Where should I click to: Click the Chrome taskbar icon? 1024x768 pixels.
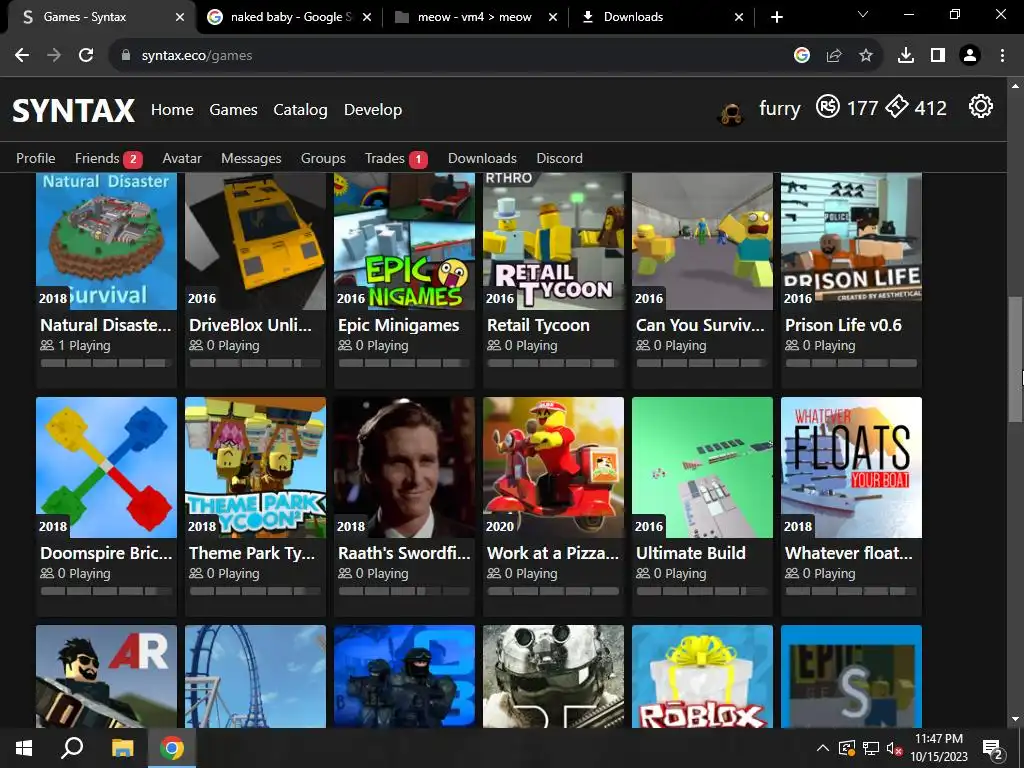click(172, 748)
